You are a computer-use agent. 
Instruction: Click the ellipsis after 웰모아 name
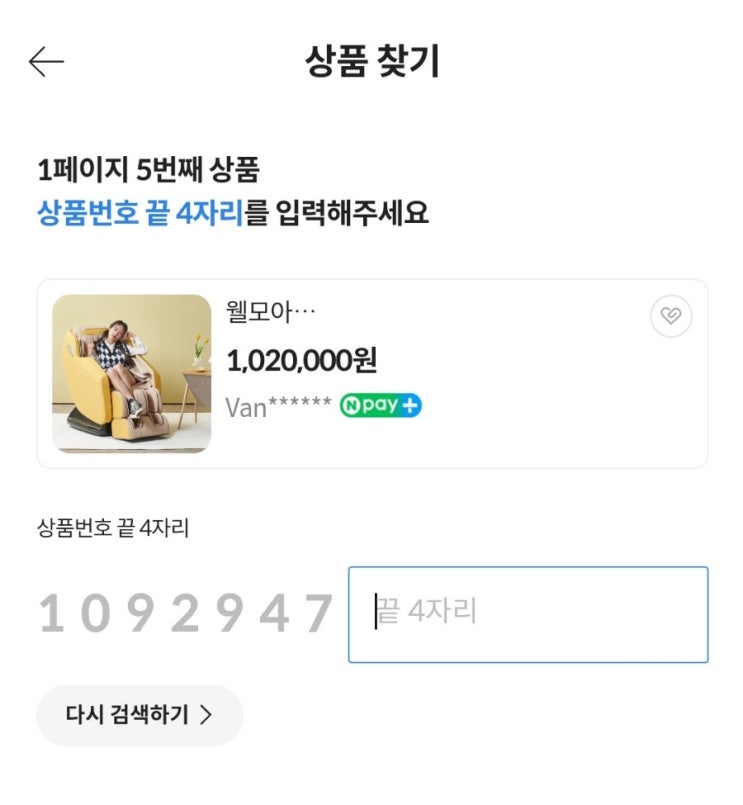tap(303, 313)
